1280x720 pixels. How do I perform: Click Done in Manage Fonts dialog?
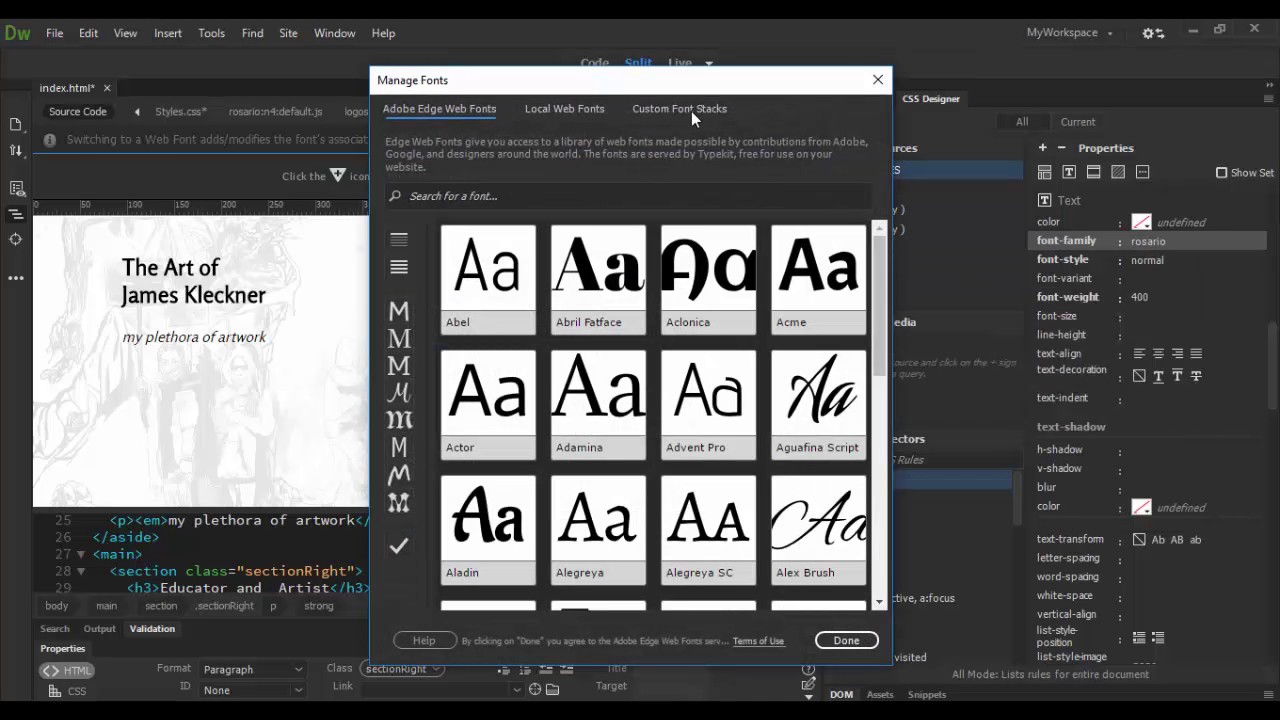846,641
